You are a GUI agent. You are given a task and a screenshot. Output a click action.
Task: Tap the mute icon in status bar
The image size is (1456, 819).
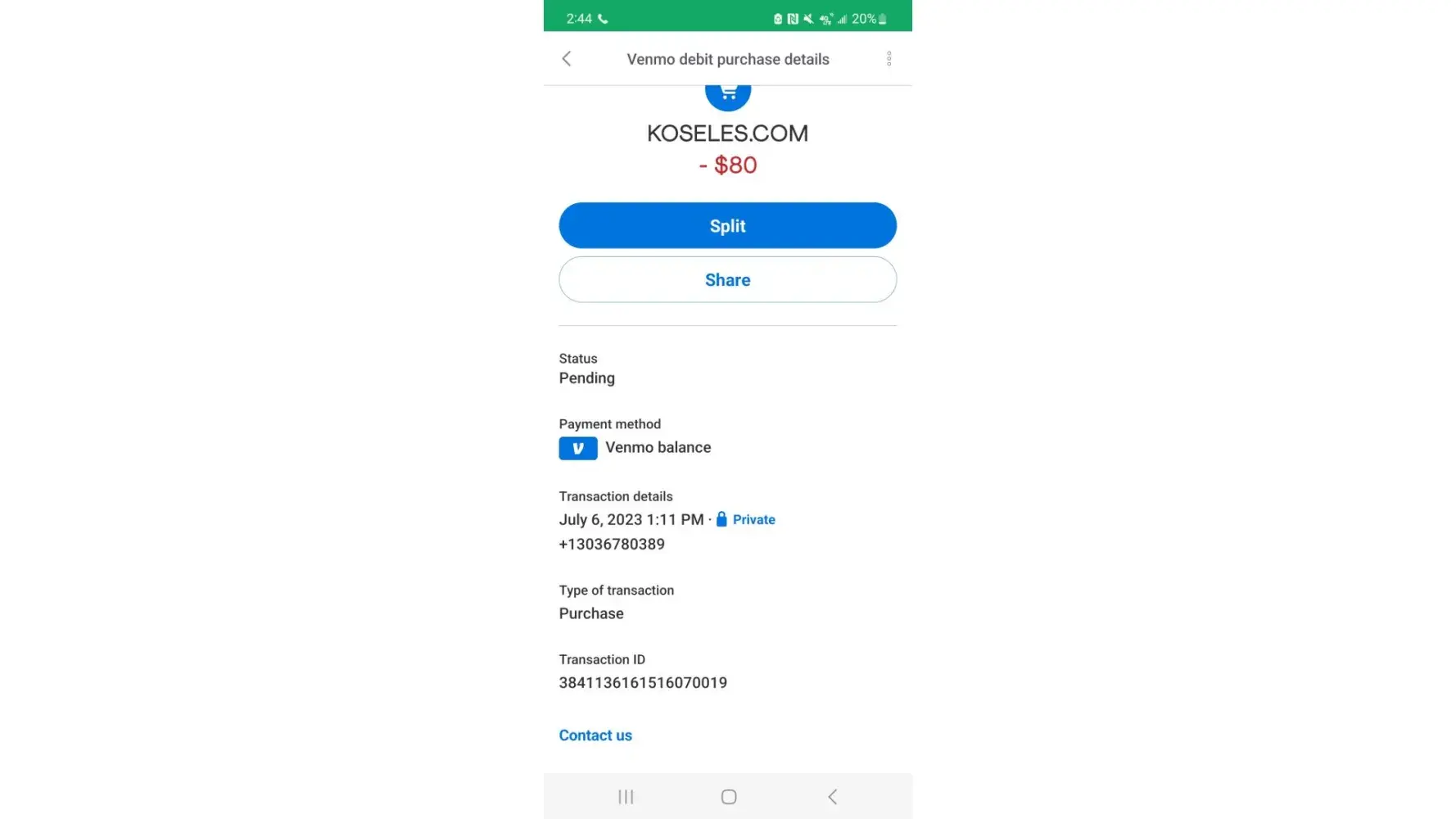click(x=808, y=19)
